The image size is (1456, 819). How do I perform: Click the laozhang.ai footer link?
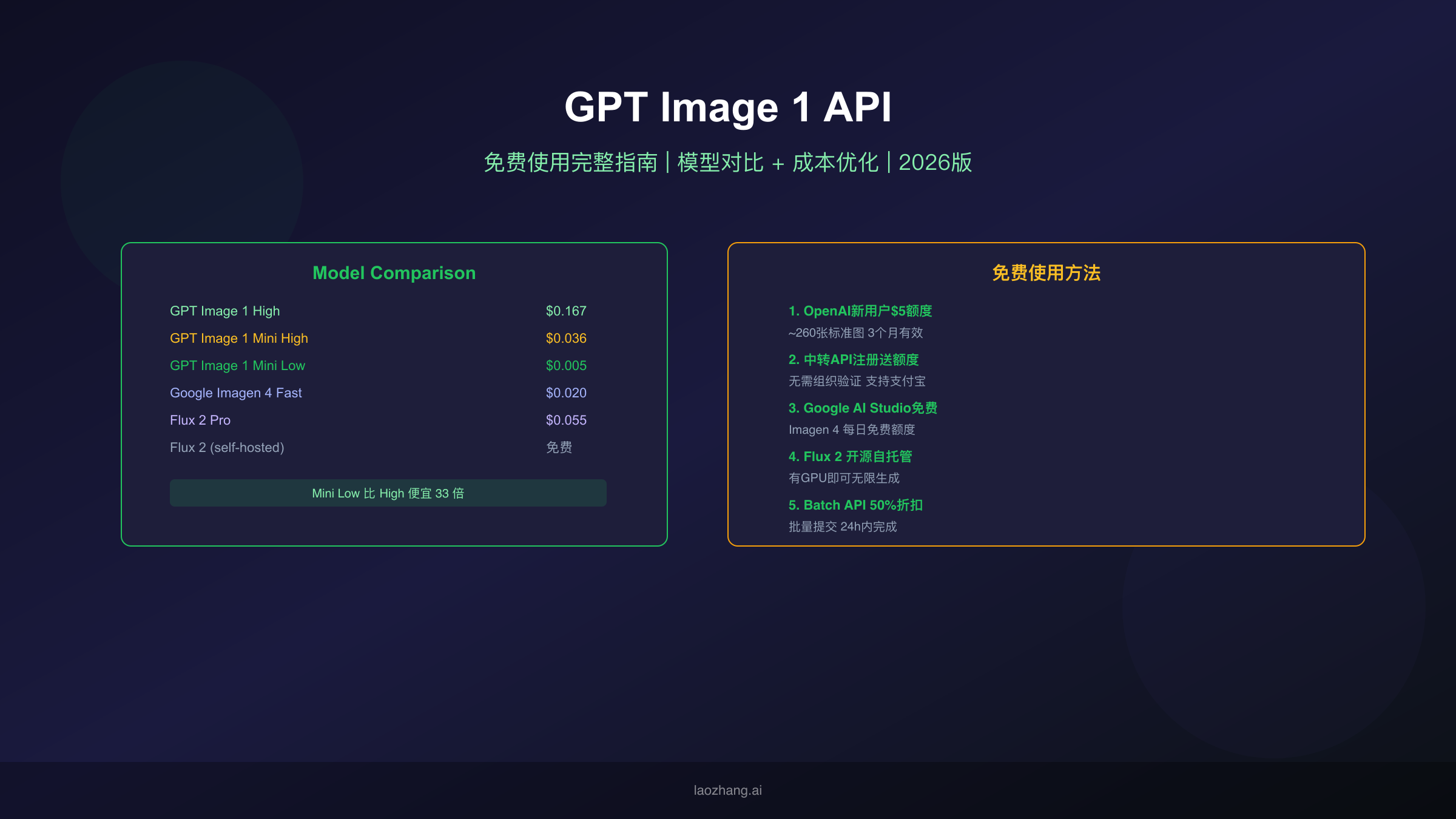pos(727,790)
